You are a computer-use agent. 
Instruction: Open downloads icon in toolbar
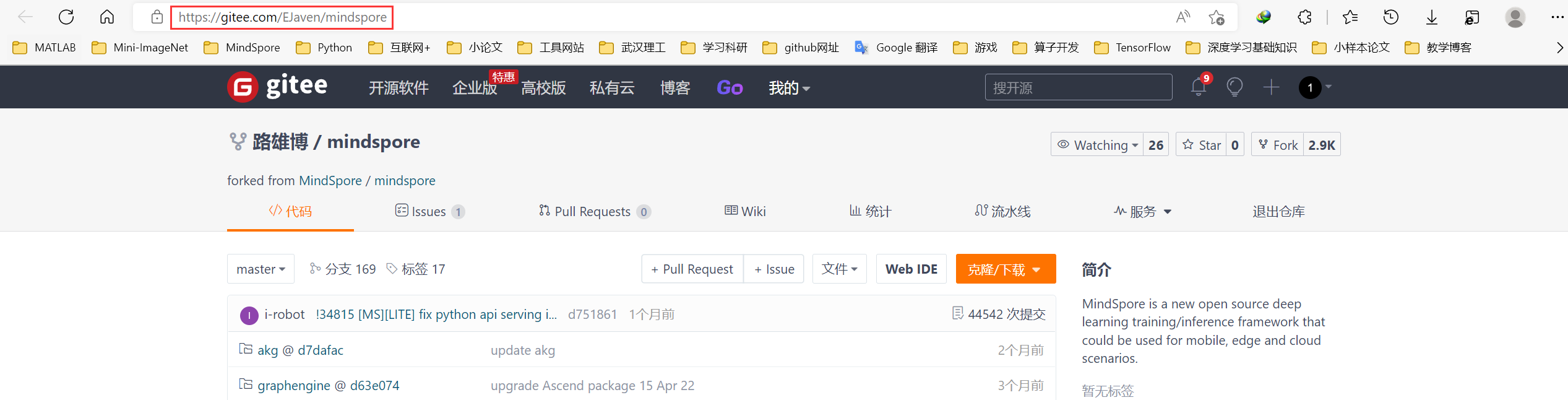click(x=1432, y=17)
